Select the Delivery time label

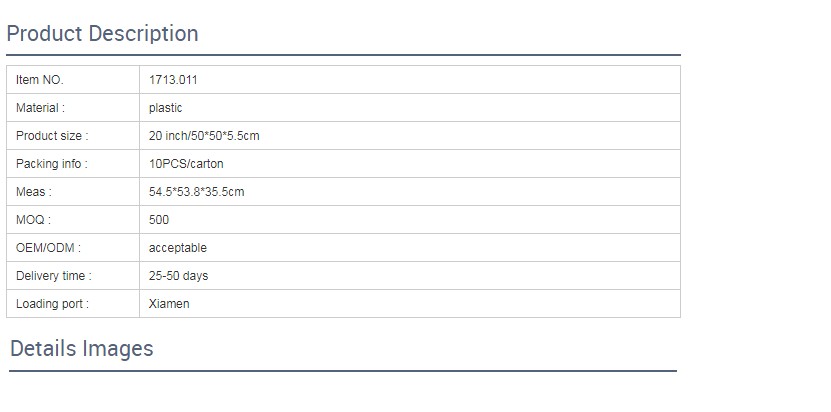click(x=54, y=276)
